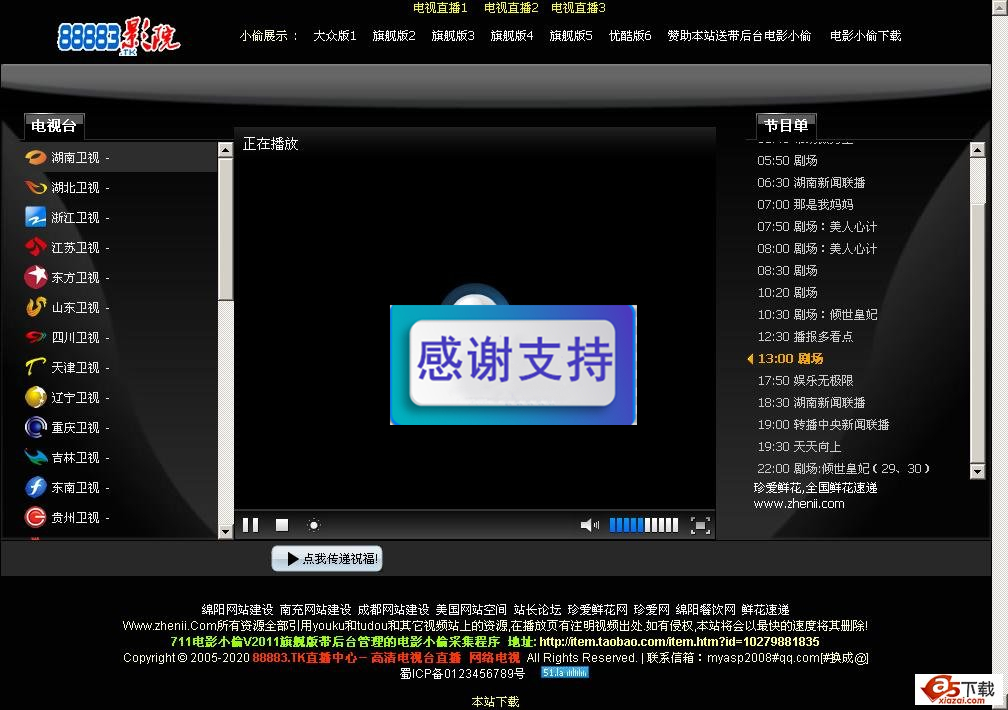Image resolution: width=1008 pixels, height=710 pixels.
Task: Click the 06:30 湖南新闻联播 program entry
Action: [x=811, y=183]
